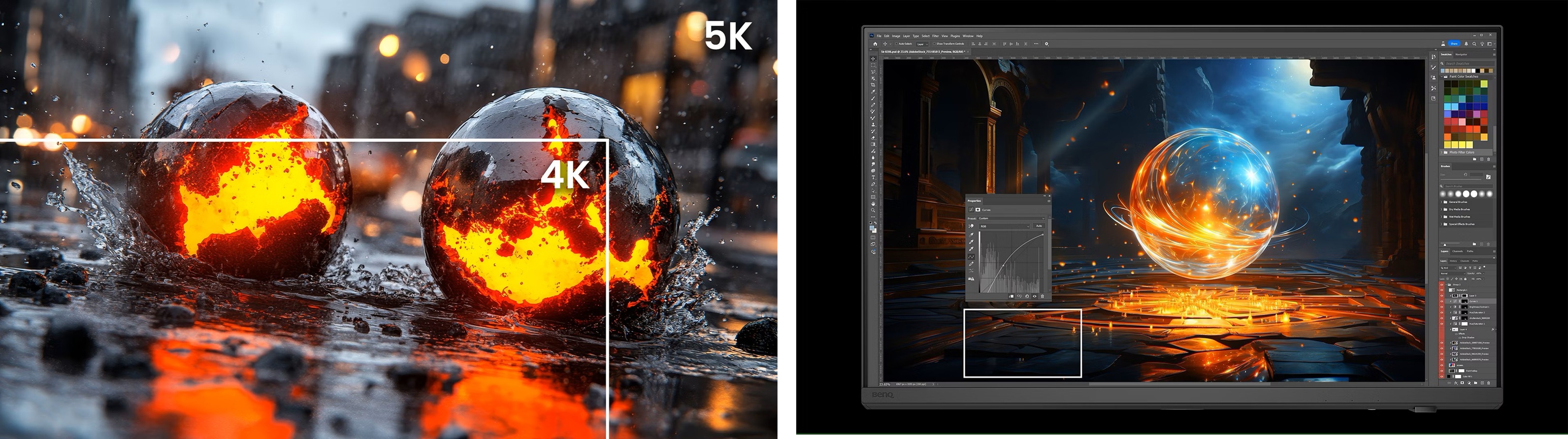Delete layer with Layers panel trash

tap(1489, 384)
